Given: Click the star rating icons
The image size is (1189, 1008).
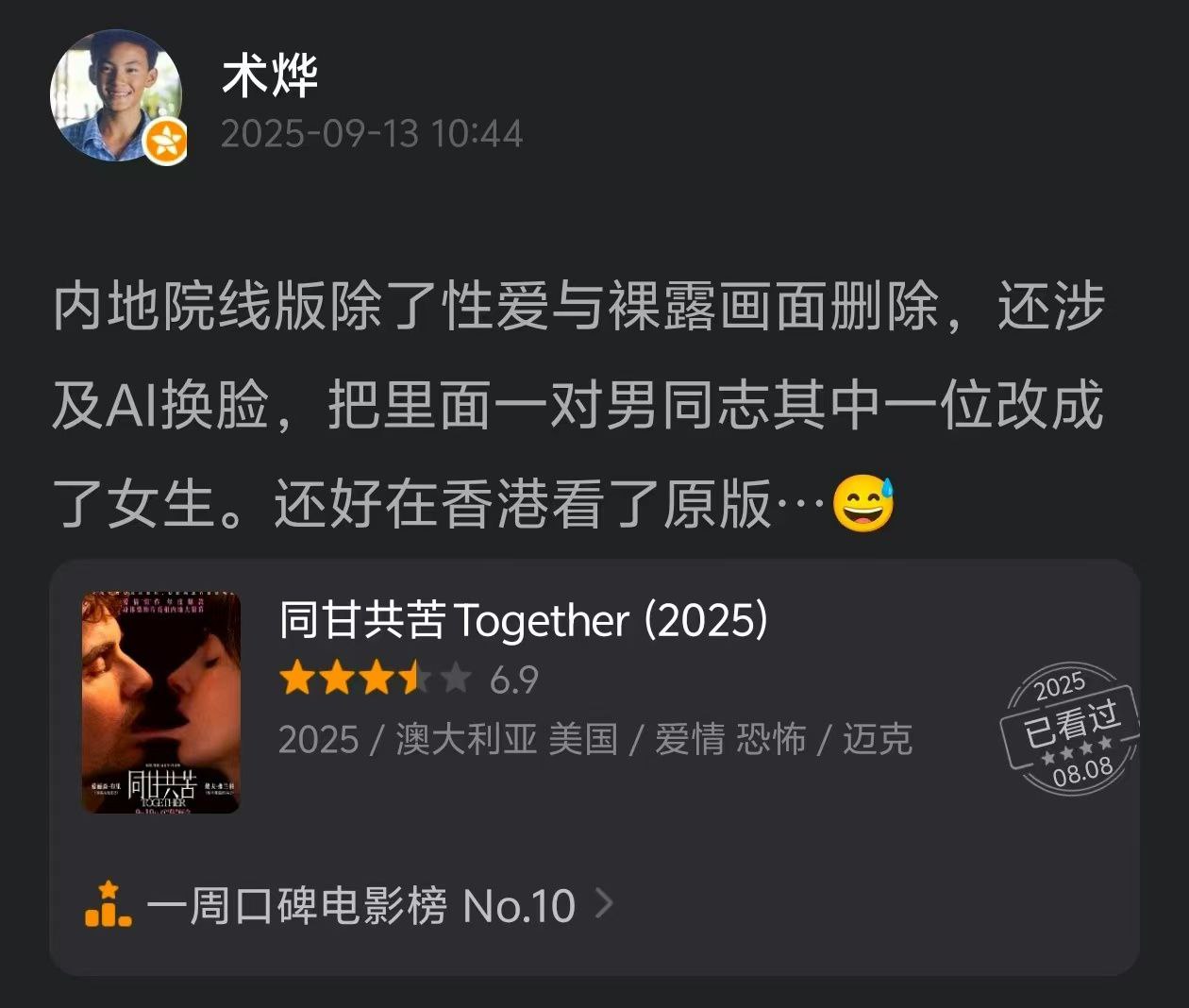Looking at the screenshot, I should [376, 678].
